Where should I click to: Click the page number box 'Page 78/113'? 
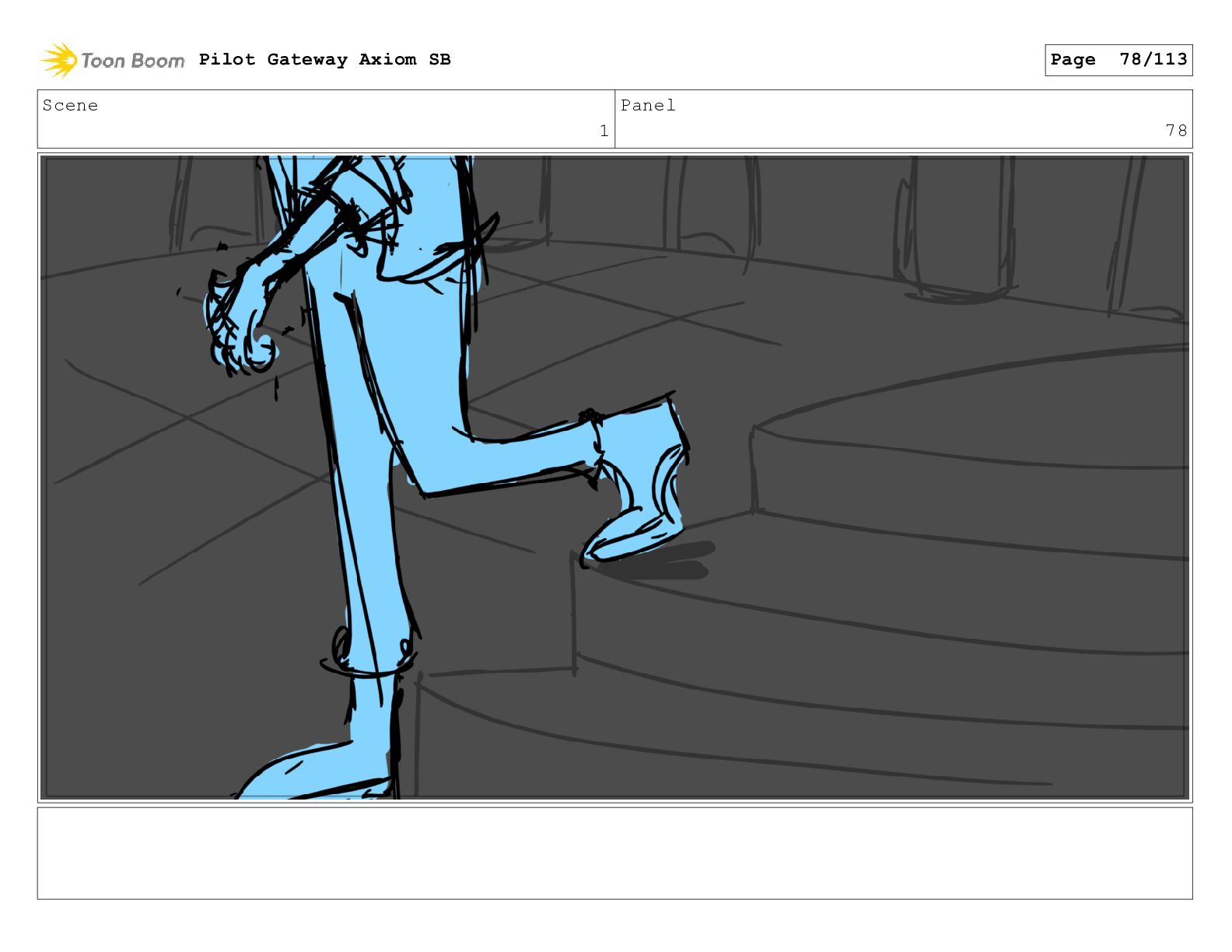[x=1118, y=60]
